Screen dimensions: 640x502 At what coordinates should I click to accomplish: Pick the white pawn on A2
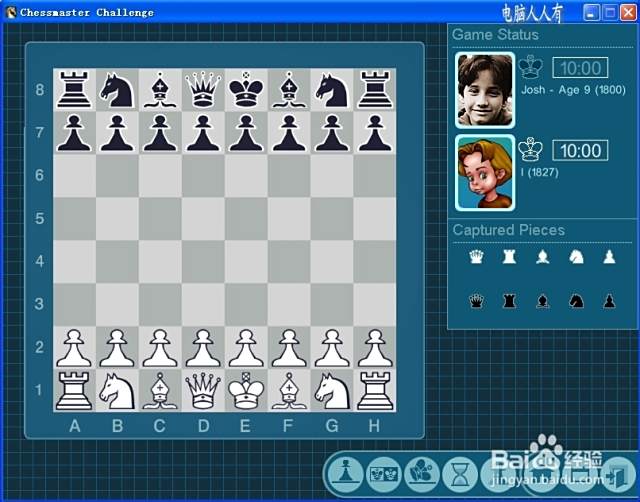click(74, 348)
